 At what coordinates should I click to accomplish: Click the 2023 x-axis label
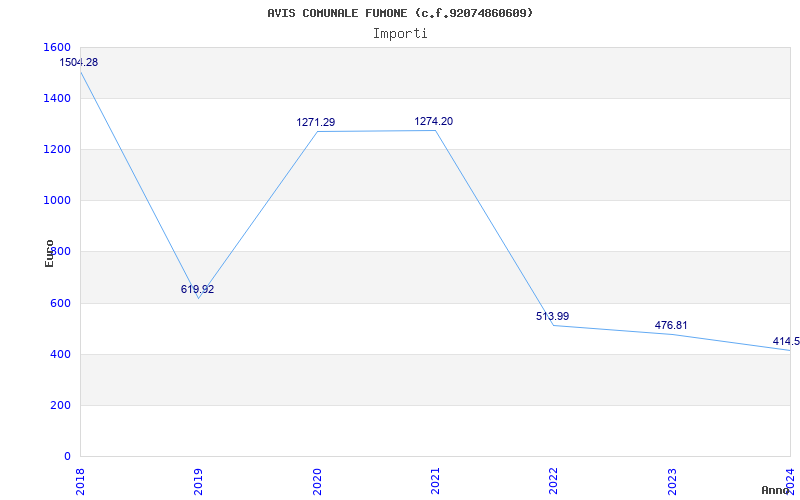pos(672,481)
